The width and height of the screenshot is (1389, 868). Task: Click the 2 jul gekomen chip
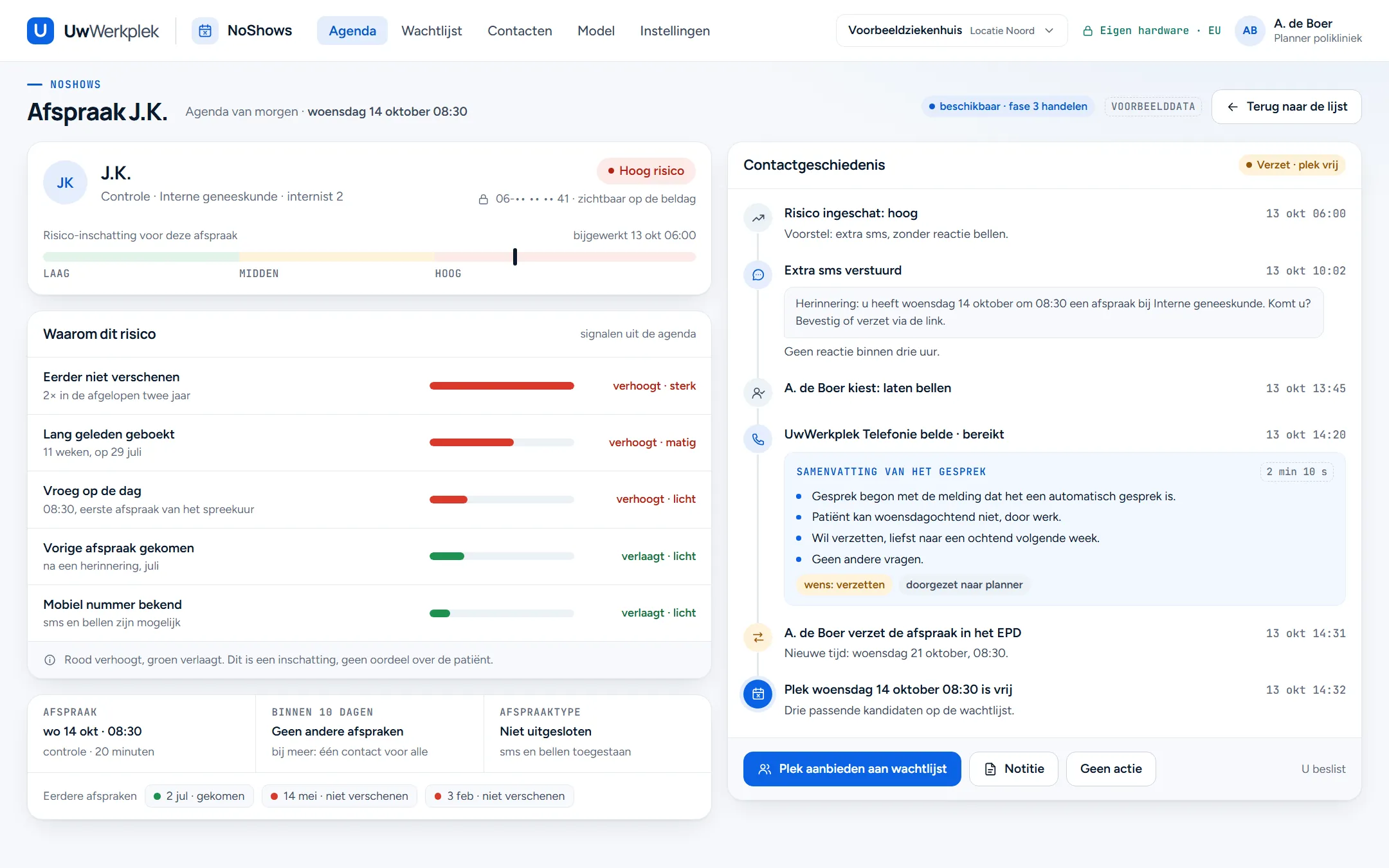point(199,796)
